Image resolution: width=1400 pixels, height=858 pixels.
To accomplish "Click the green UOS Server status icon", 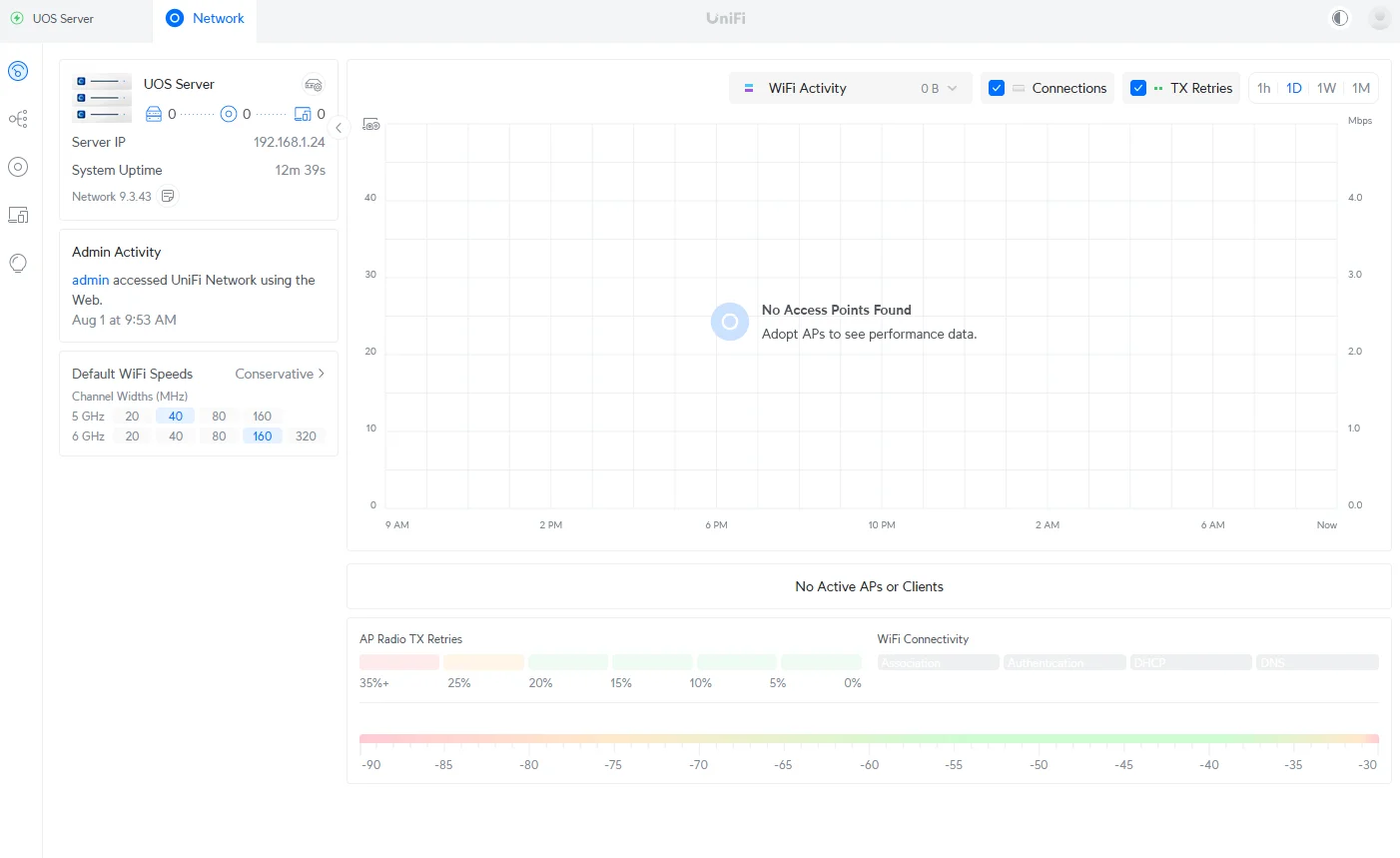I will pos(17,18).
